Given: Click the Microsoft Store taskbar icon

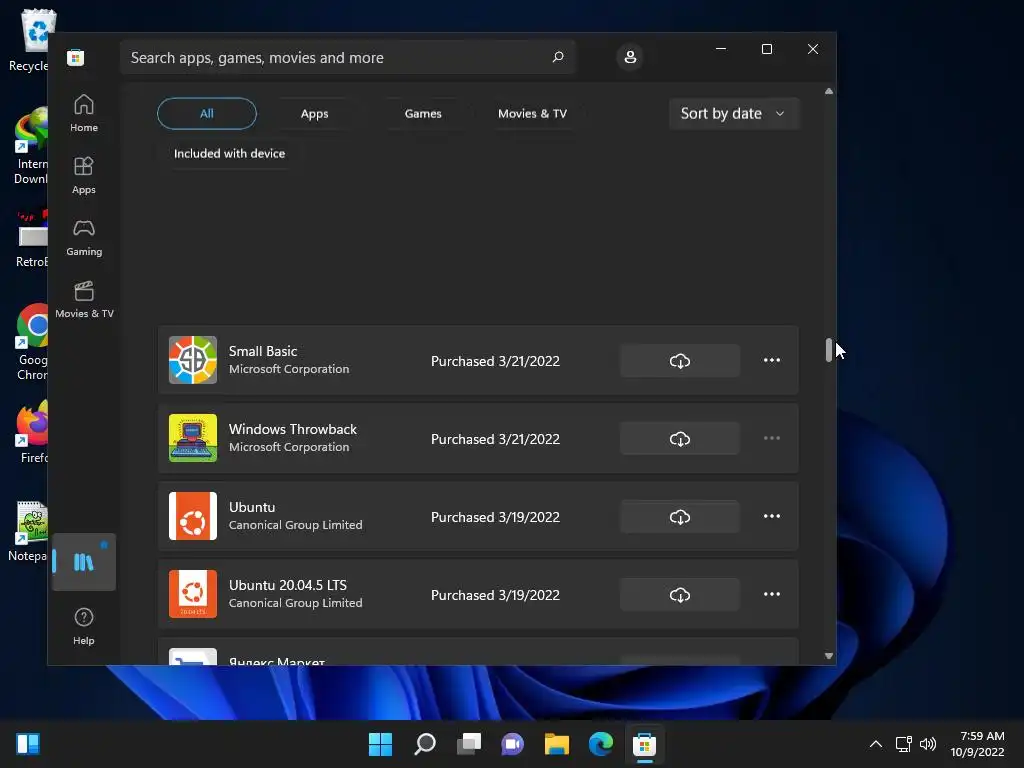Looking at the screenshot, I should 645,744.
